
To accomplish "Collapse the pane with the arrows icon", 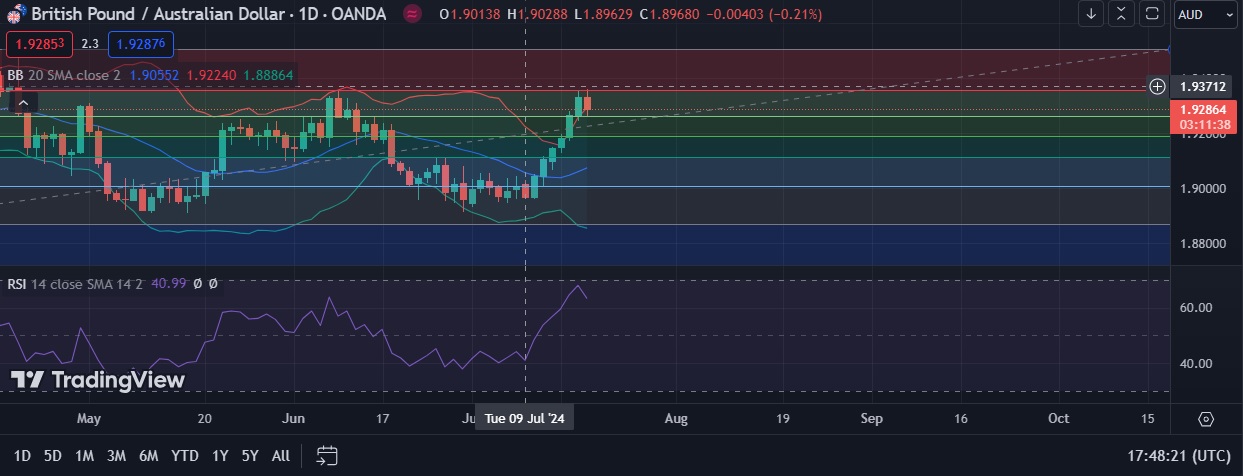I will coord(1122,14).
